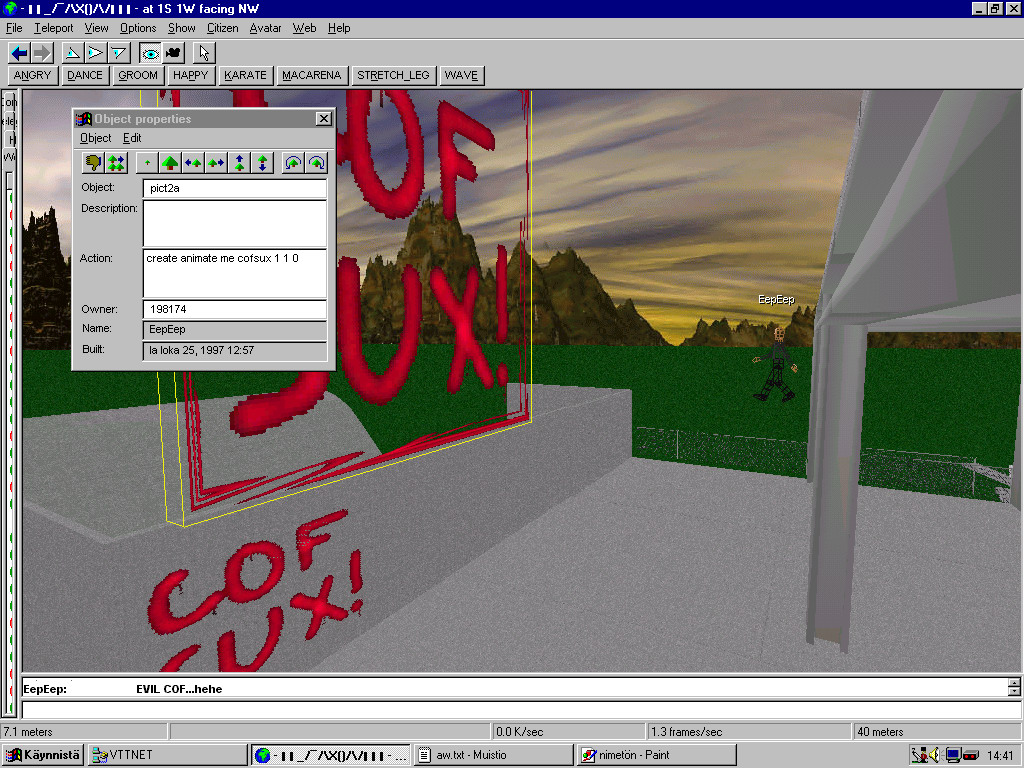Move object left with arrow-tree icon
1024x768 pixels.
tap(193, 162)
